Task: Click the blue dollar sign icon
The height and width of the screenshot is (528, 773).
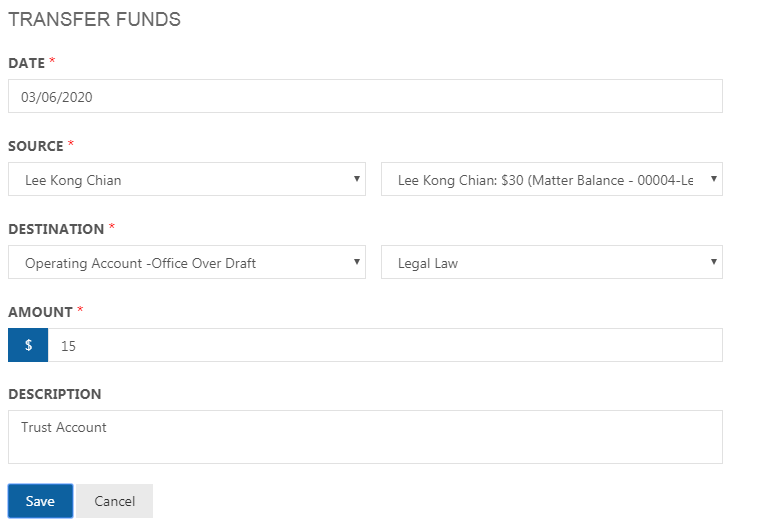Action: [x=28, y=345]
